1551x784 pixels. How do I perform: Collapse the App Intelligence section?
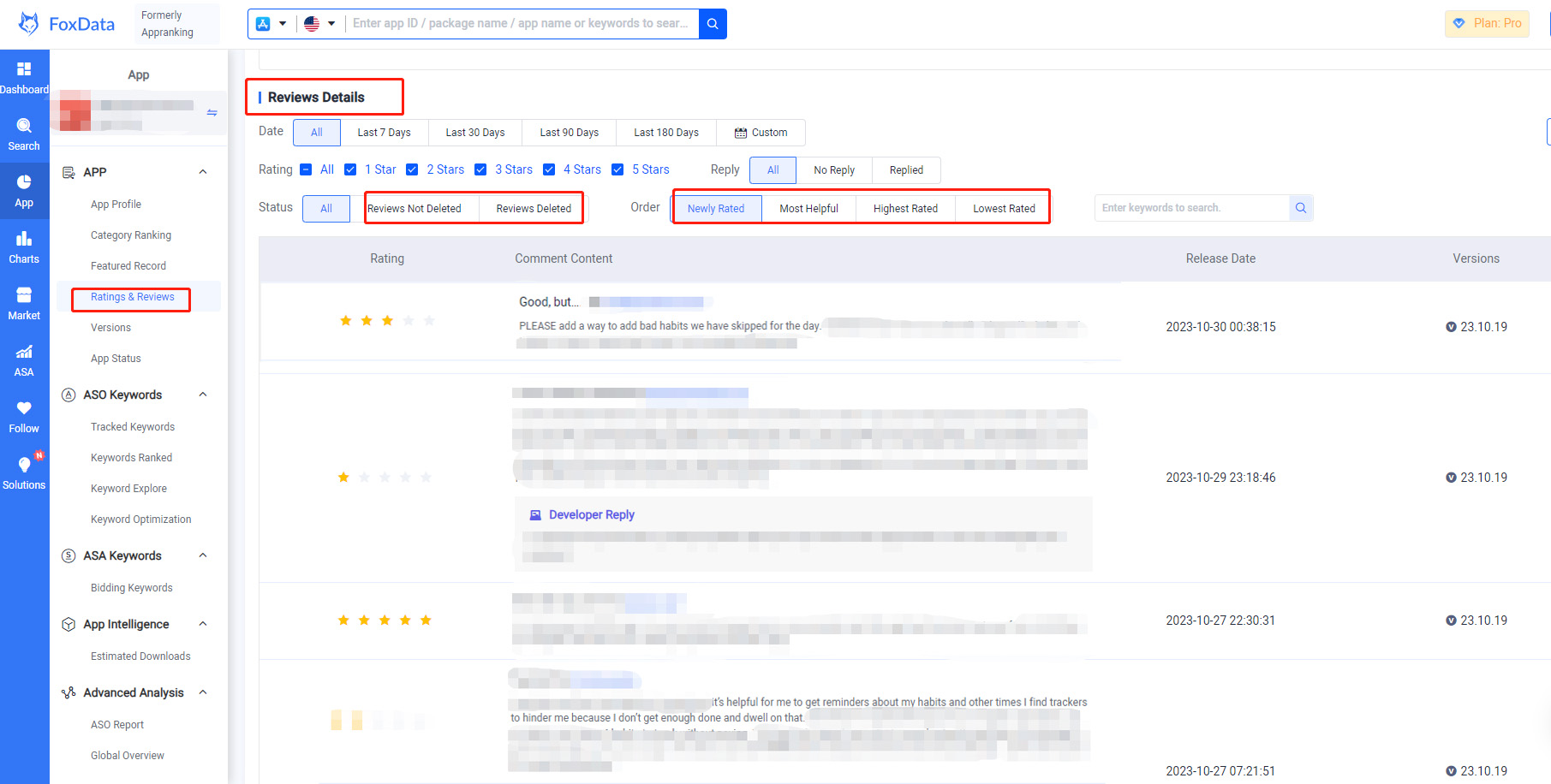coord(203,624)
